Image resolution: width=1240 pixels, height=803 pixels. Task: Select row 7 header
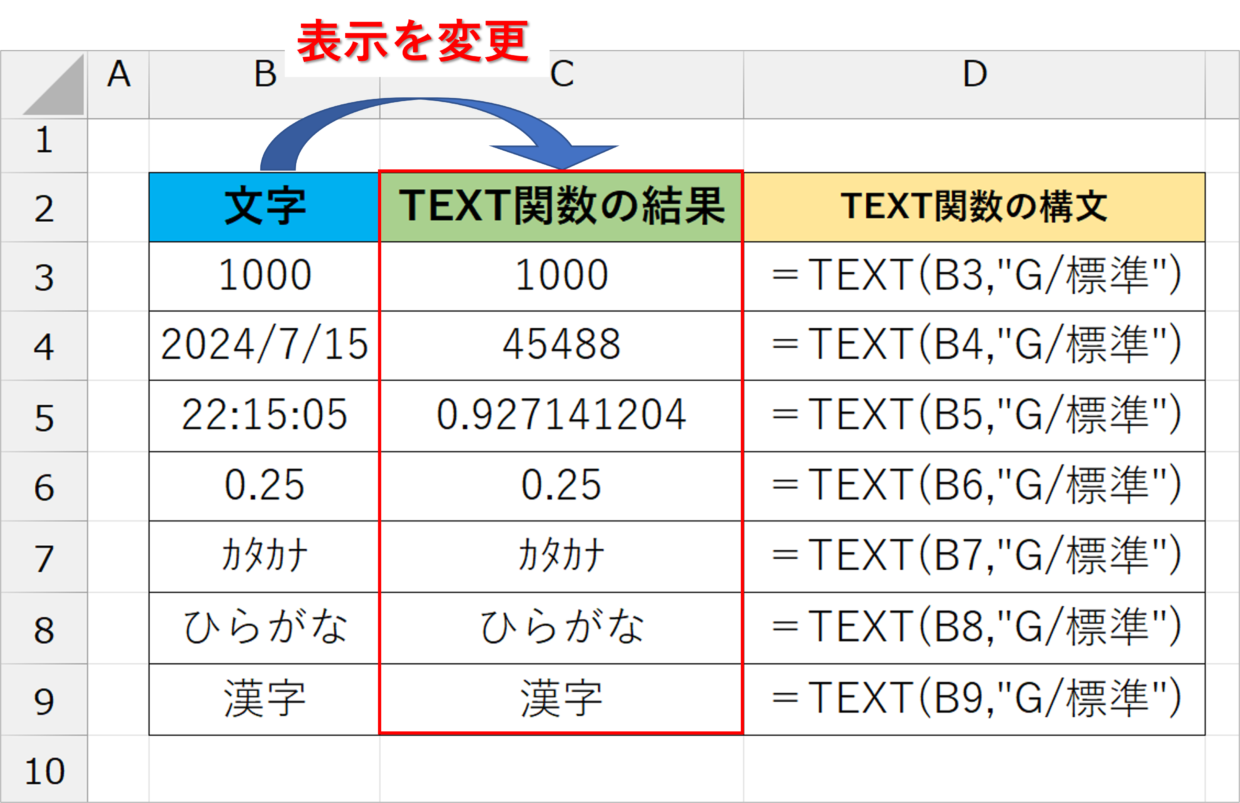pyautogui.click(x=43, y=556)
